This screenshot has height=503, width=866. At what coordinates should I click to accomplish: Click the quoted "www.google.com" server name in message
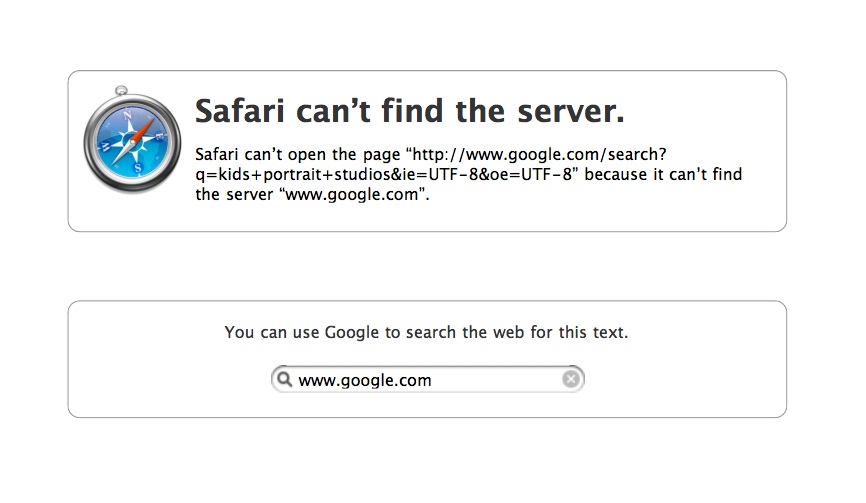pos(369,195)
